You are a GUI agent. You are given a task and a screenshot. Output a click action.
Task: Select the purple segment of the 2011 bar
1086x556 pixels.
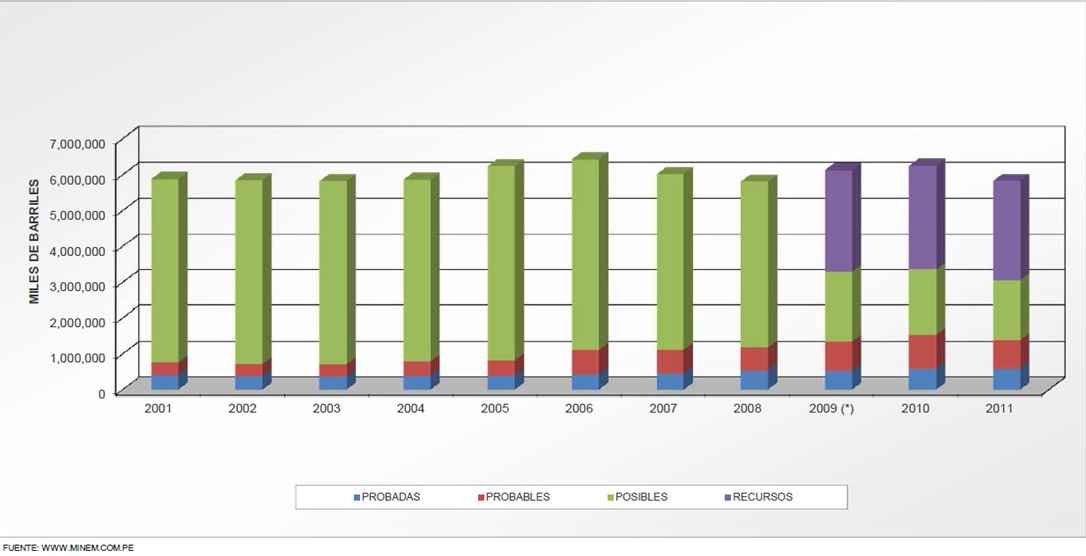click(1006, 230)
